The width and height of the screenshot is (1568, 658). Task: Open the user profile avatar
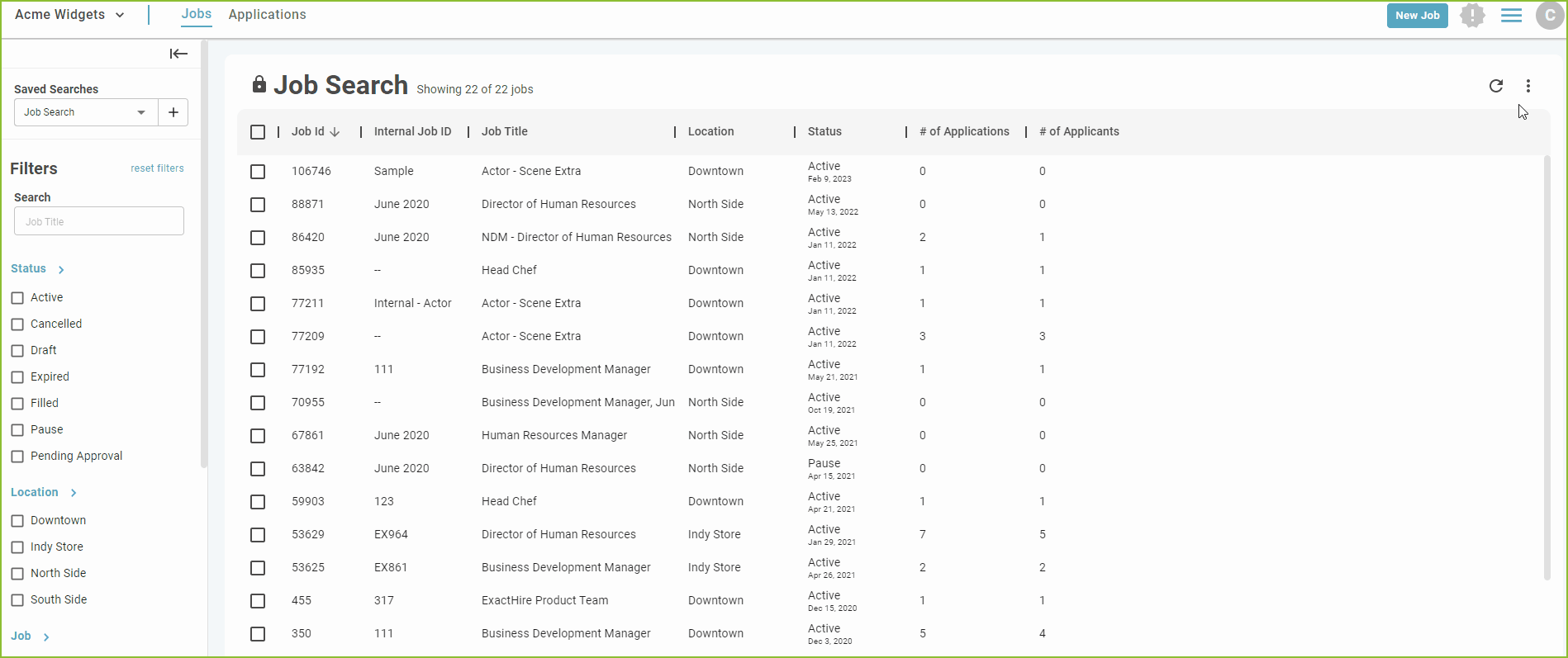click(1550, 16)
